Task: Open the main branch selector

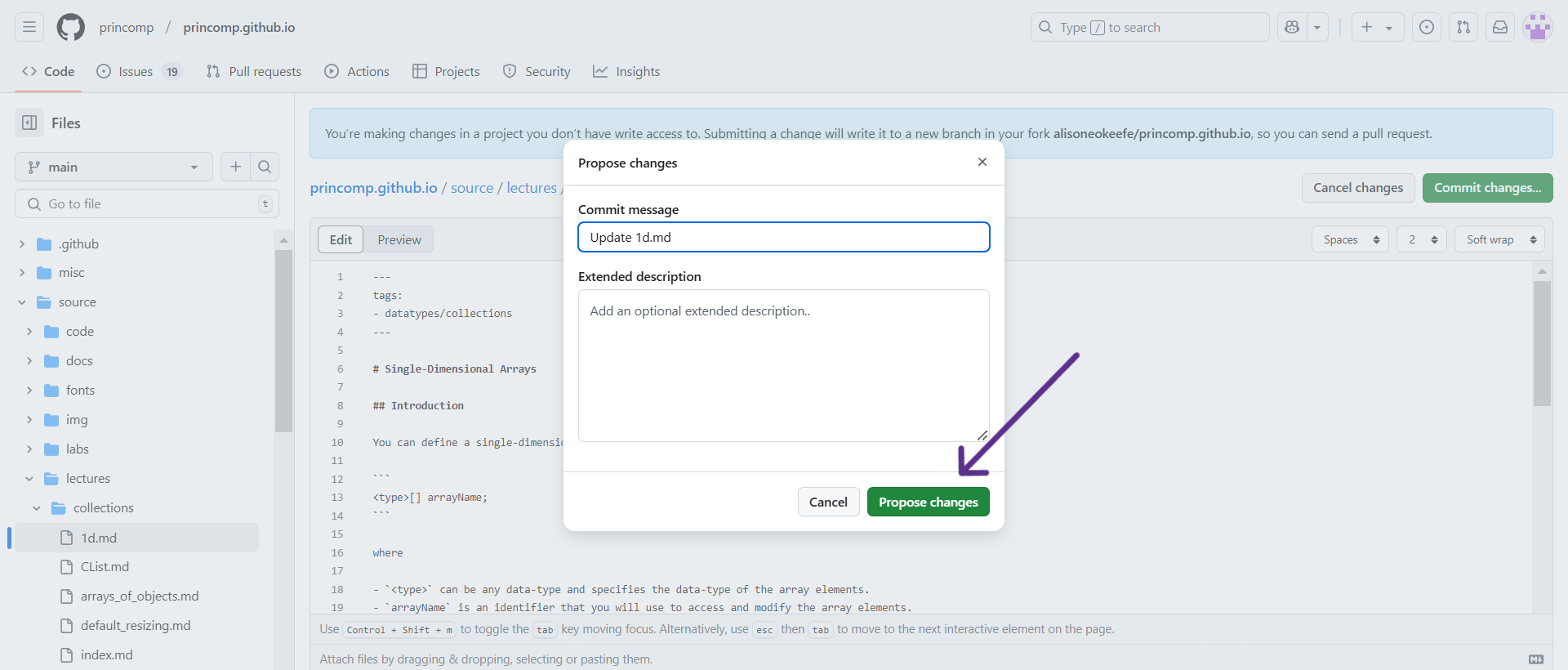Action: click(114, 167)
